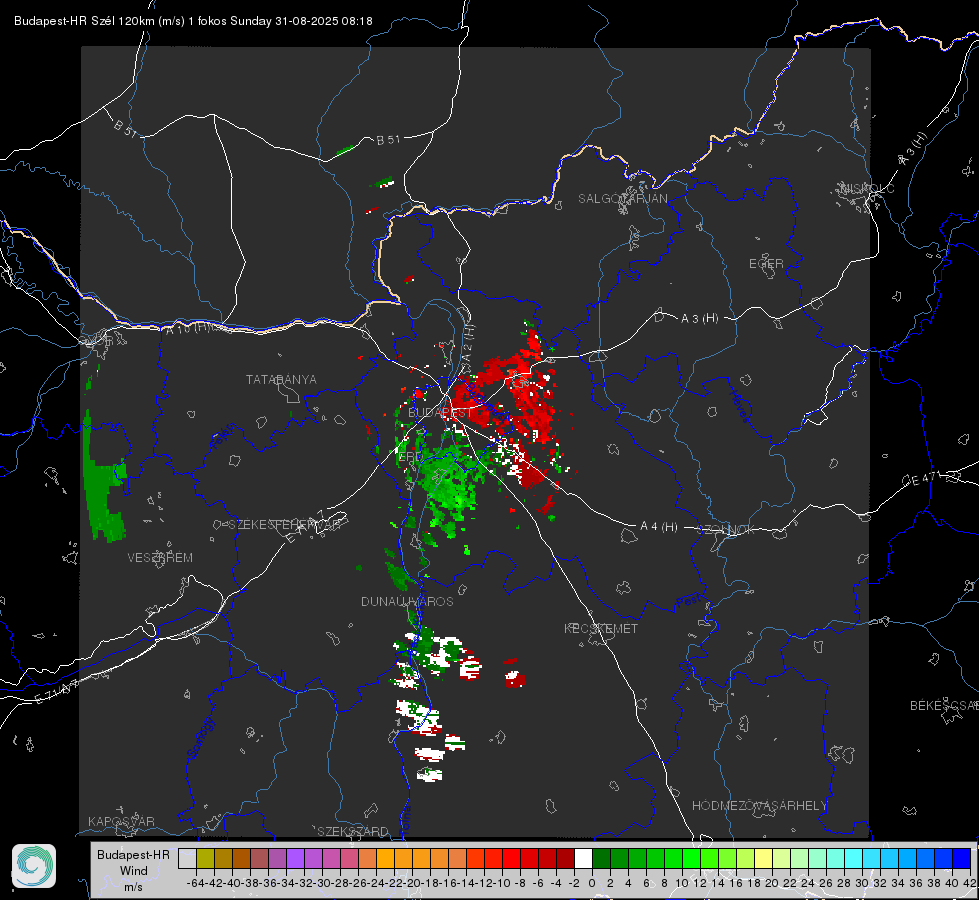Click the radar title text with date and time

click(194, 21)
